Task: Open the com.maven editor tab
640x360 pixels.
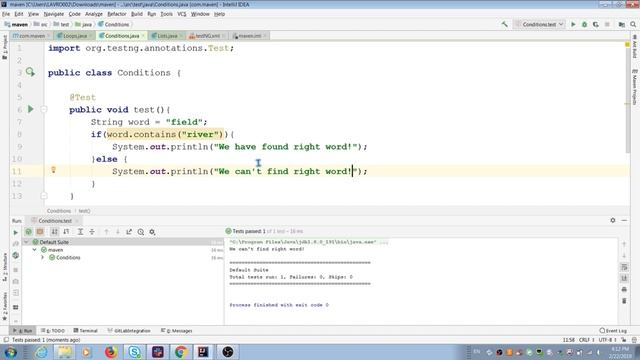Action: [x=31, y=36]
